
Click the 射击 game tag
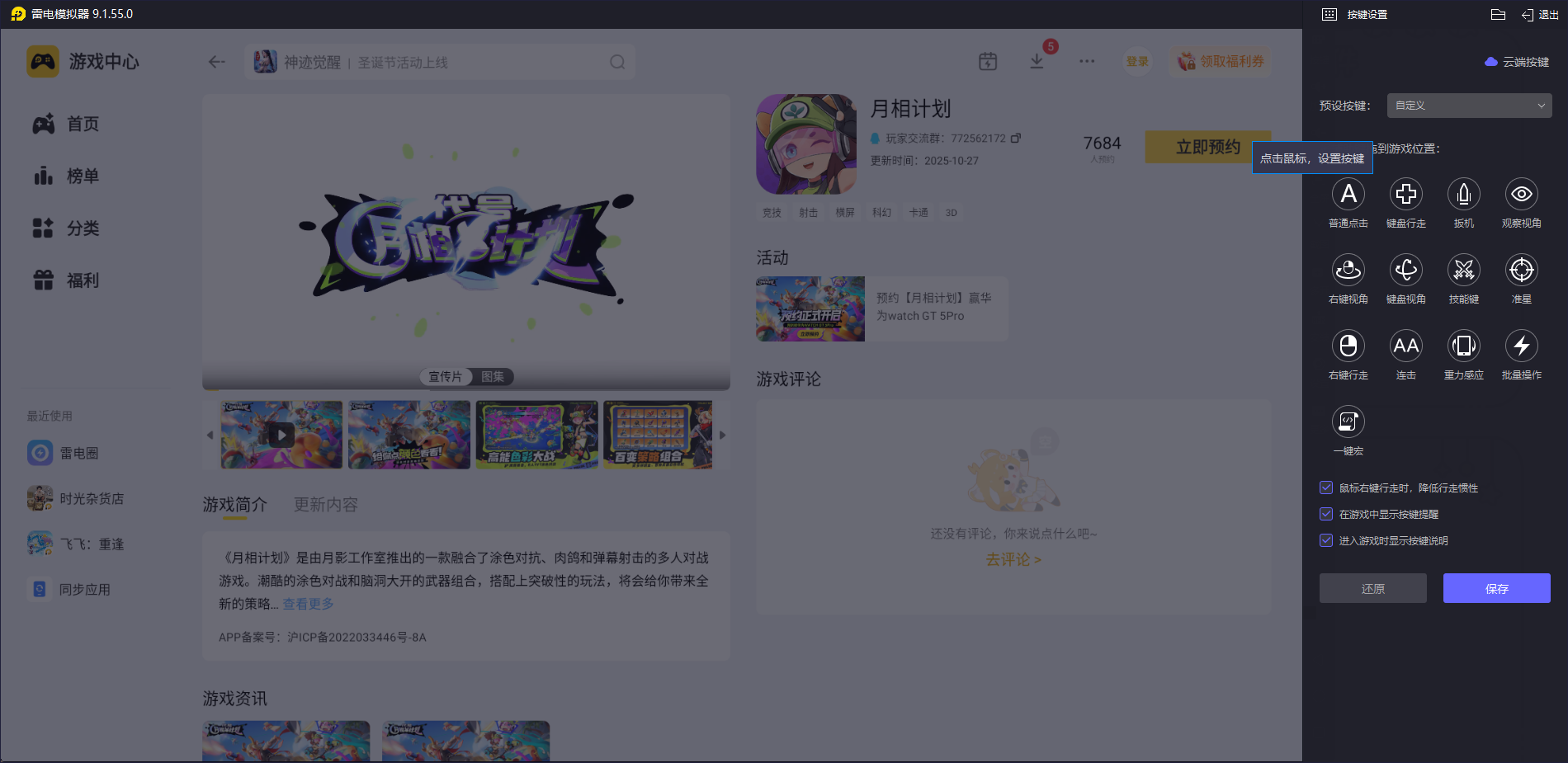809,213
